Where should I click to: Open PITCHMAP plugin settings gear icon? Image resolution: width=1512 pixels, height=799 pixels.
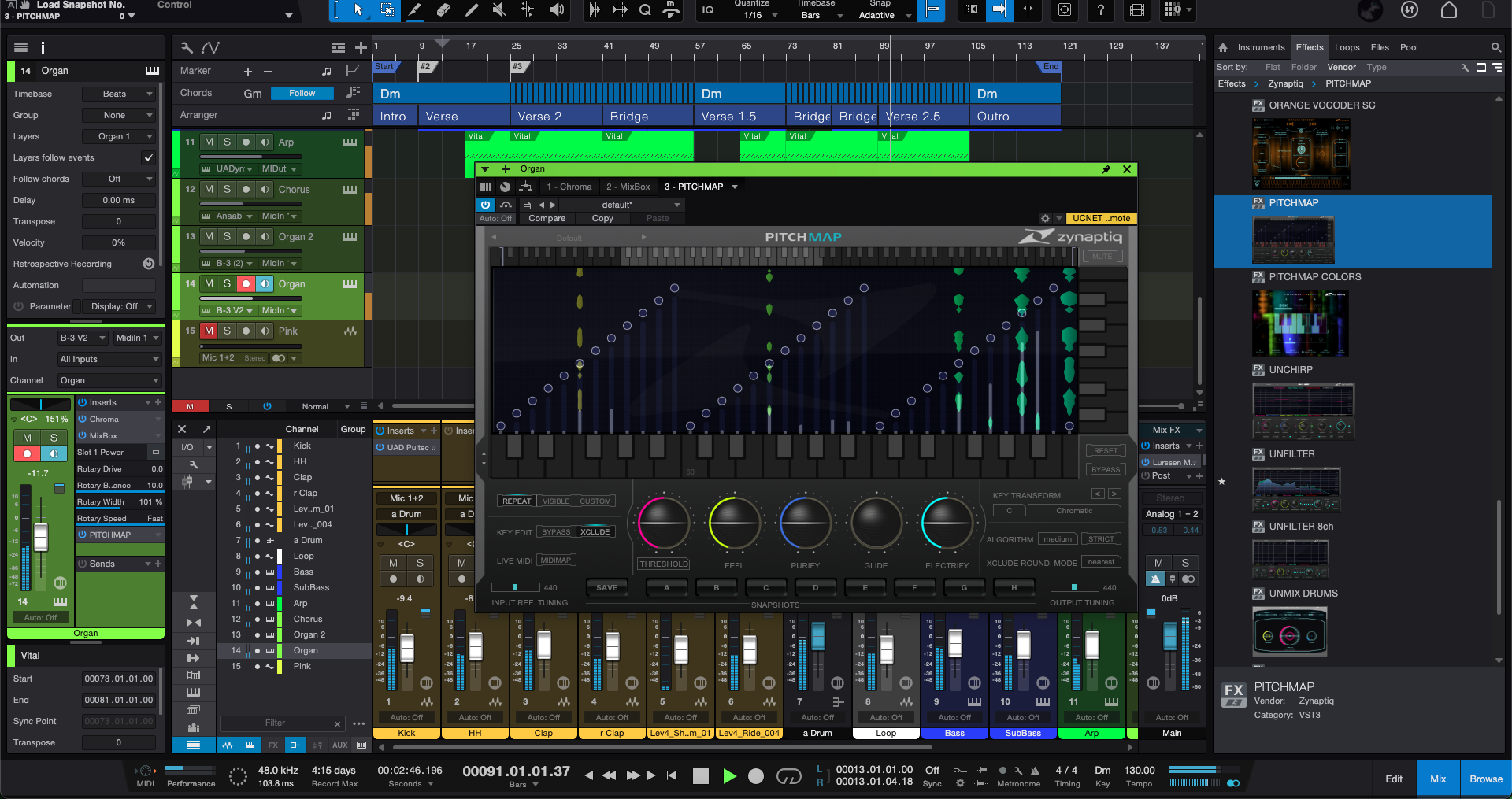tap(1045, 218)
